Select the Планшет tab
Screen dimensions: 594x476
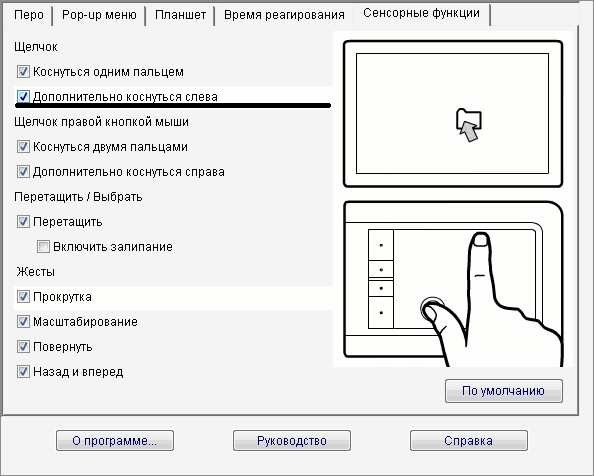[180, 15]
